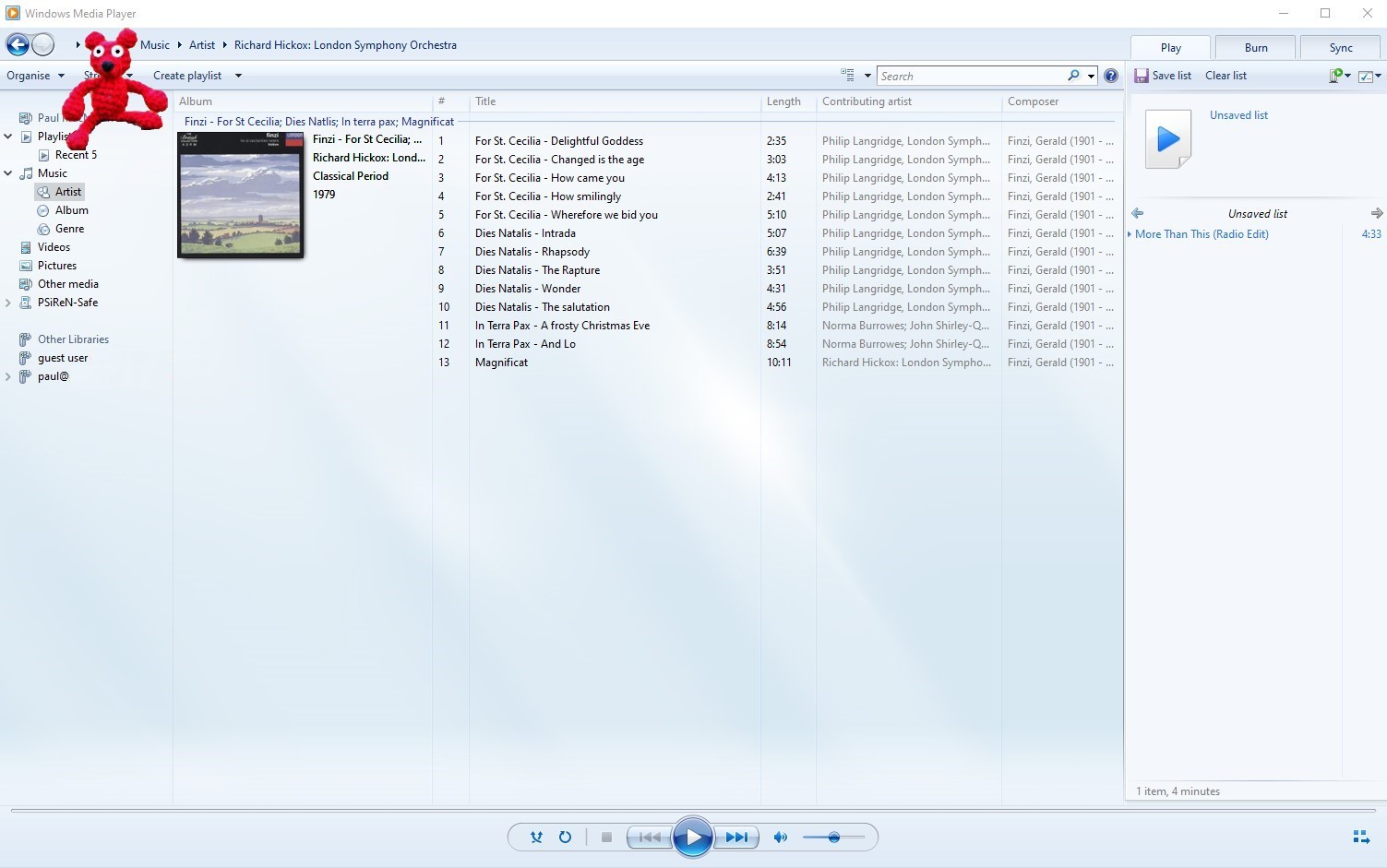This screenshot has width=1387, height=868.
Task: Open the list options checkmark menu
Action: tap(1369, 76)
